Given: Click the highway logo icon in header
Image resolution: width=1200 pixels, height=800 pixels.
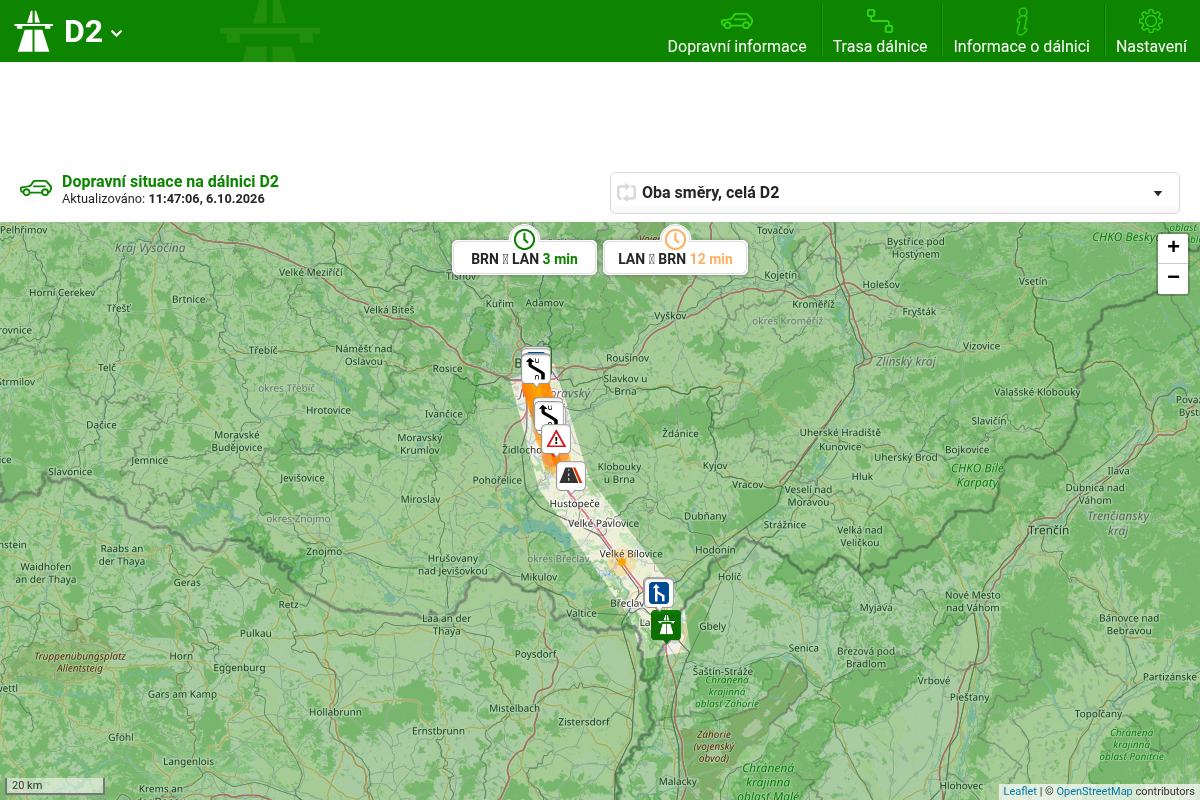Looking at the screenshot, I should (x=33, y=31).
